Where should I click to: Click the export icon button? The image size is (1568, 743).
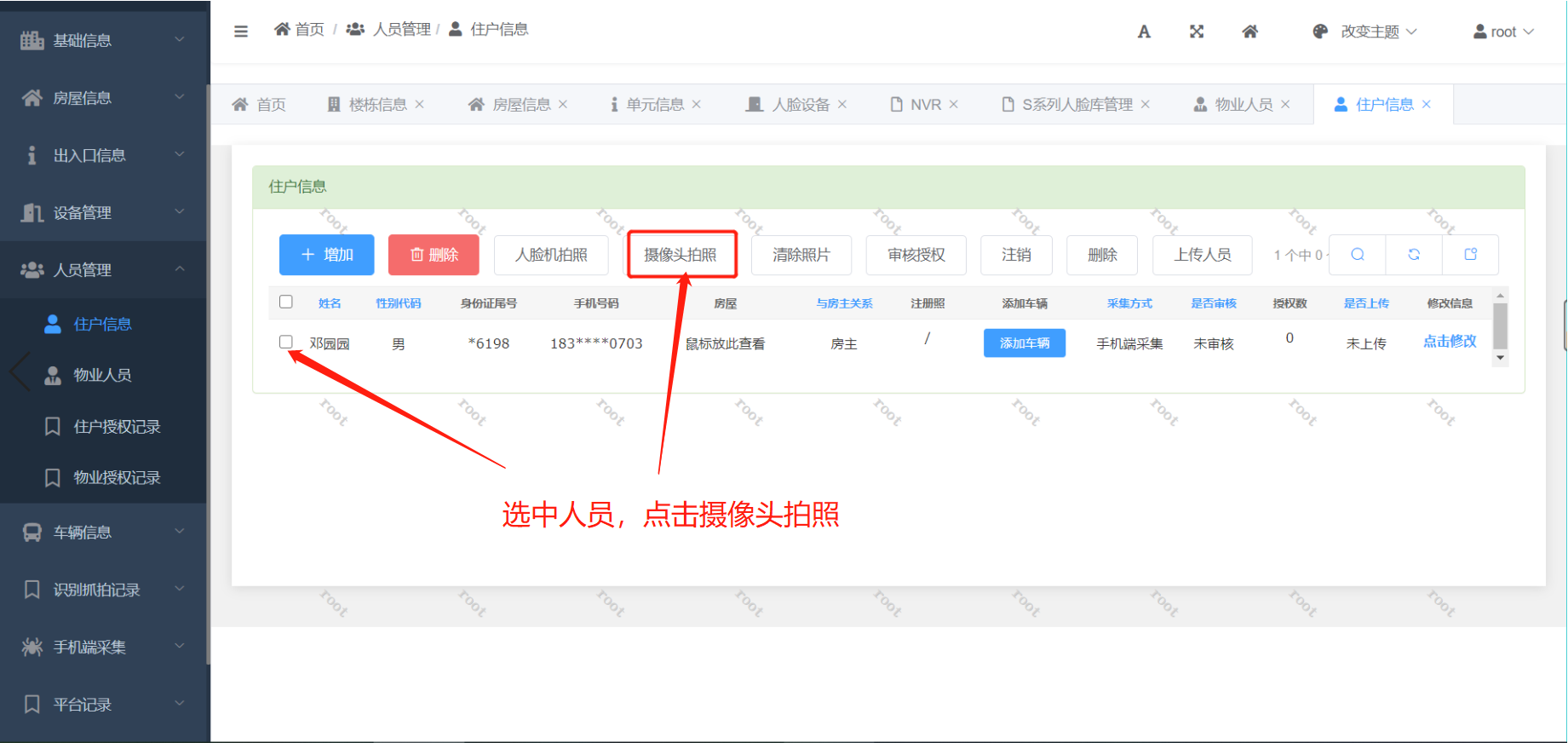[x=1471, y=255]
